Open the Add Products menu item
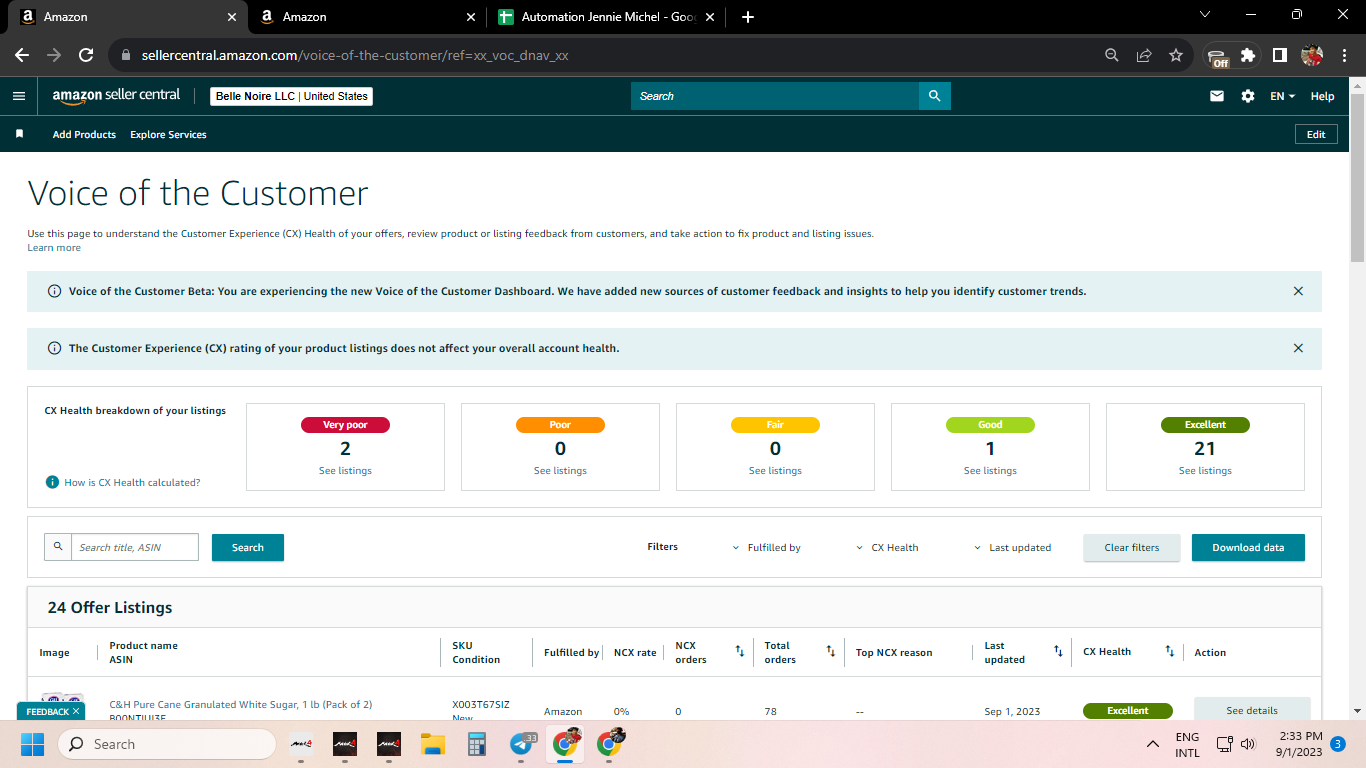Image resolution: width=1366 pixels, height=768 pixels. pos(84,134)
